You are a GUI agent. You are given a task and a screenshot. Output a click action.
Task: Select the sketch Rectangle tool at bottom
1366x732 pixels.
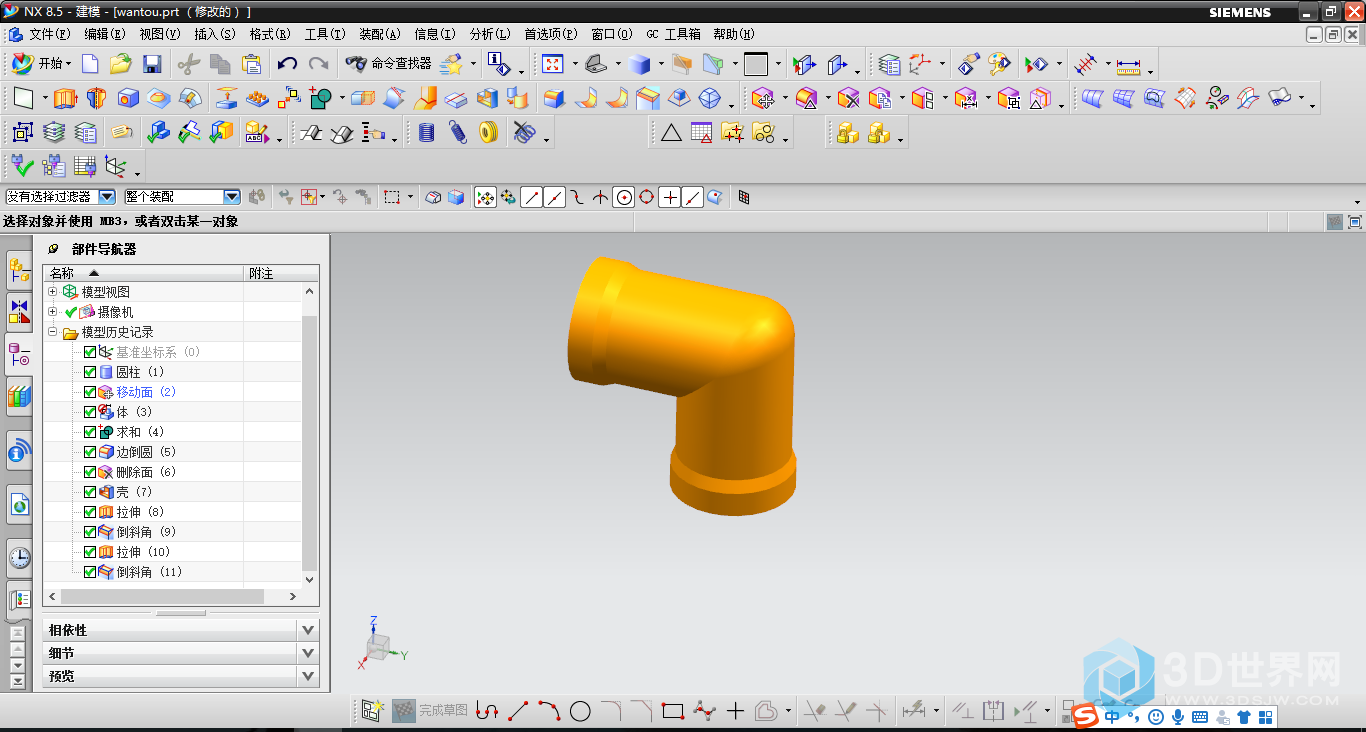point(672,711)
